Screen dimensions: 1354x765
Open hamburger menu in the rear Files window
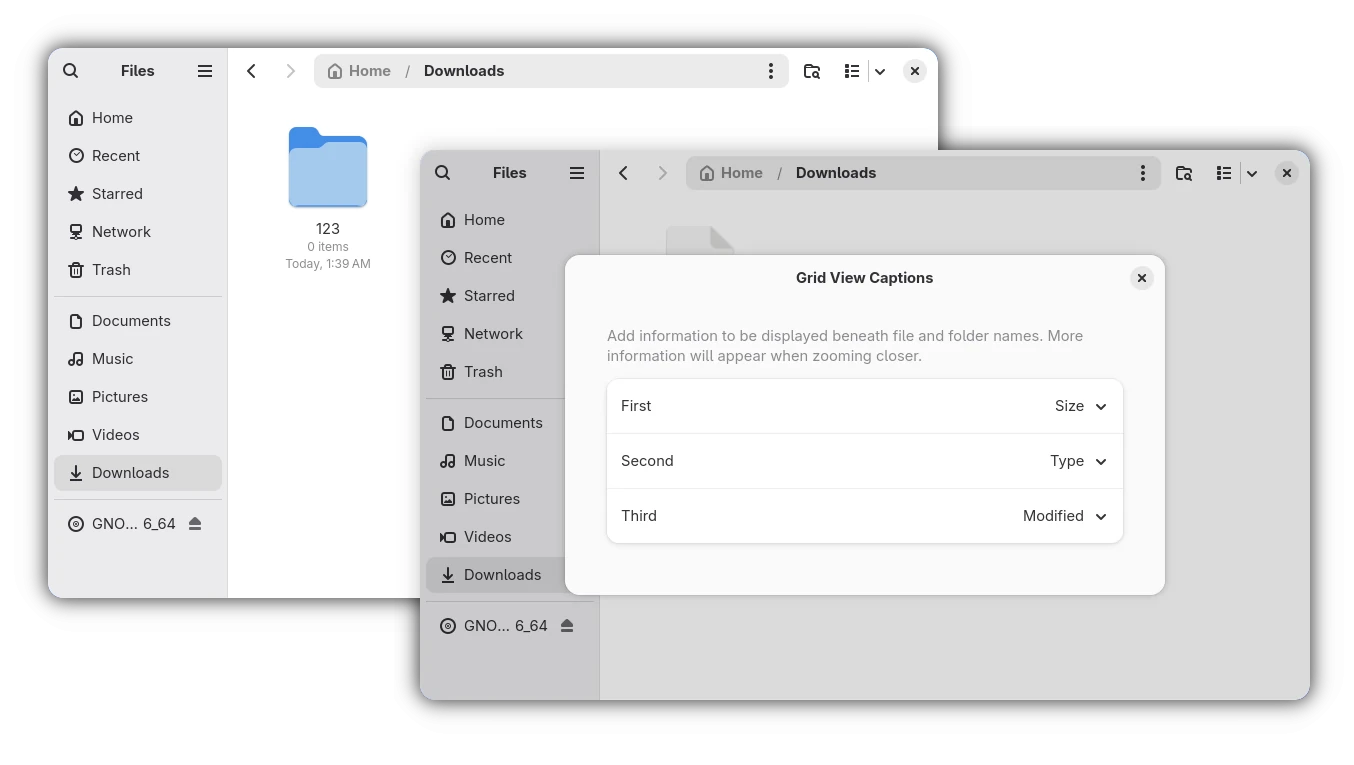click(x=205, y=71)
